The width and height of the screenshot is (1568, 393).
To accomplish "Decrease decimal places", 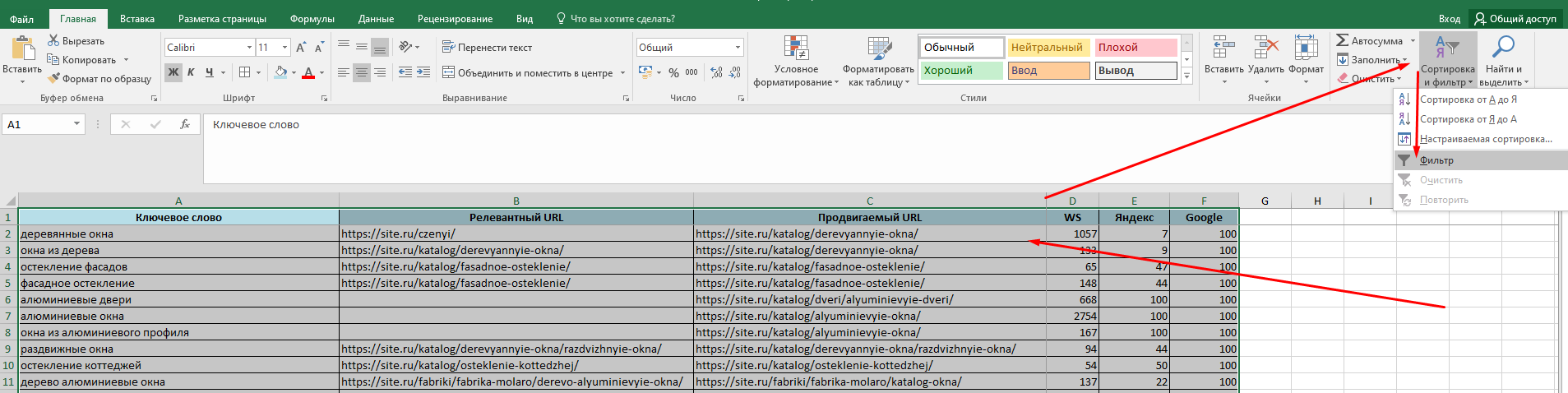I will 735,72.
